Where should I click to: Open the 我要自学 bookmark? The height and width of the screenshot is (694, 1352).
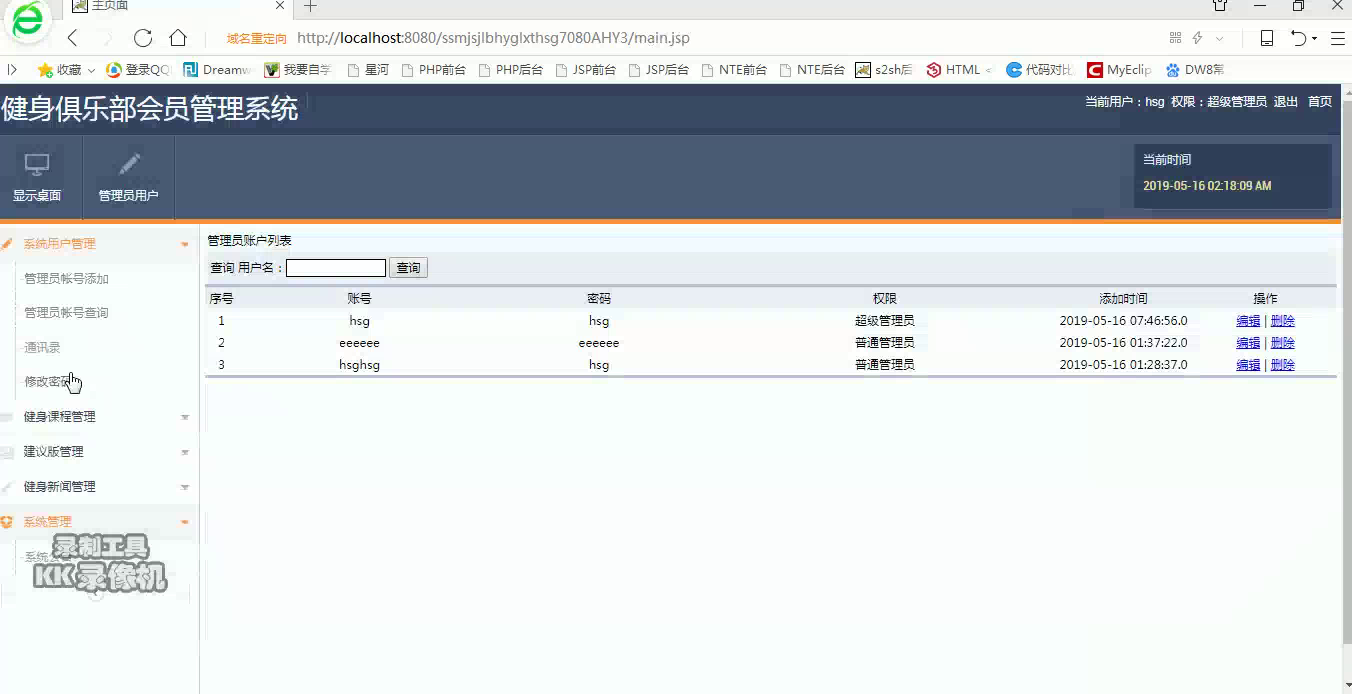pyautogui.click(x=297, y=70)
